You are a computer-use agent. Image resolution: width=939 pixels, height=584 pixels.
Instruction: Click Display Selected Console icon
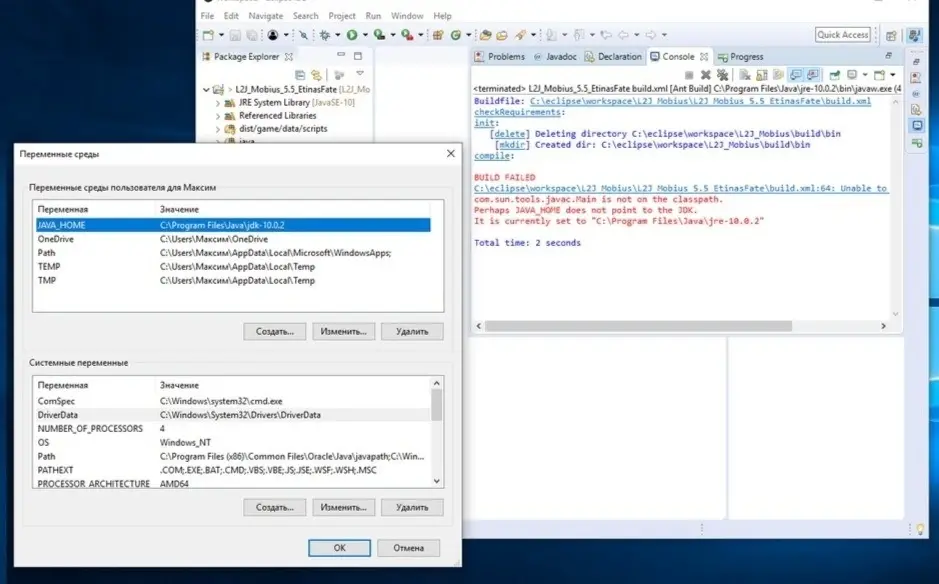(852, 75)
